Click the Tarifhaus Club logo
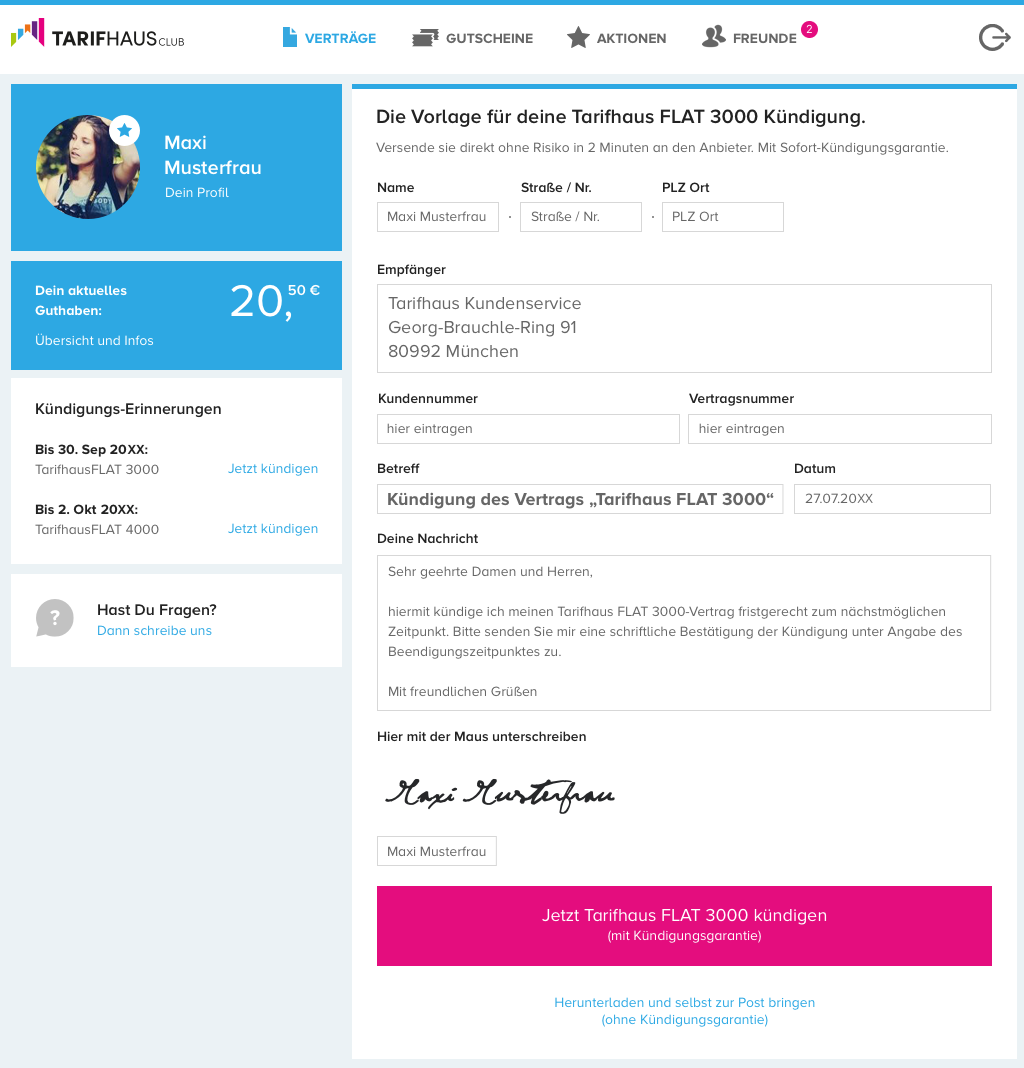Image resolution: width=1024 pixels, height=1068 pixels. click(97, 36)
